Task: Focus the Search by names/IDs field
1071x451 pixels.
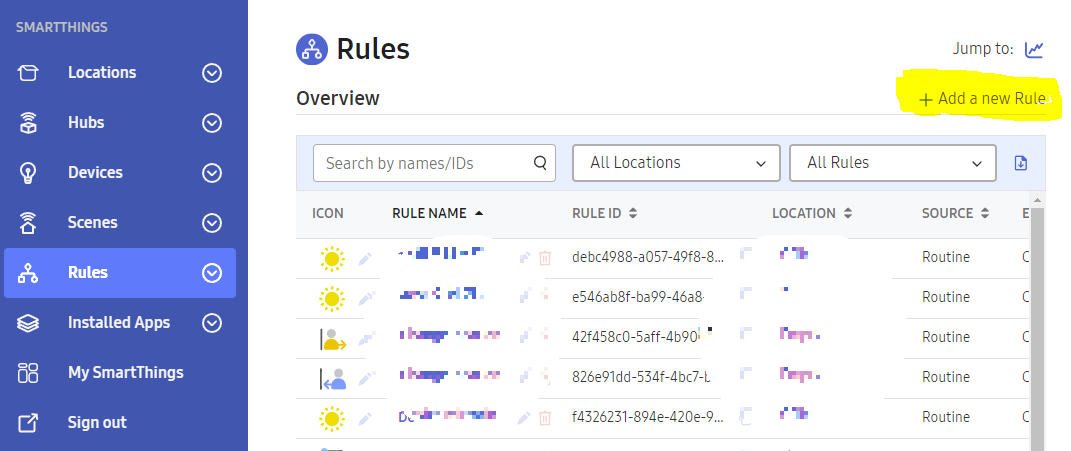Action: pos(434,163)
